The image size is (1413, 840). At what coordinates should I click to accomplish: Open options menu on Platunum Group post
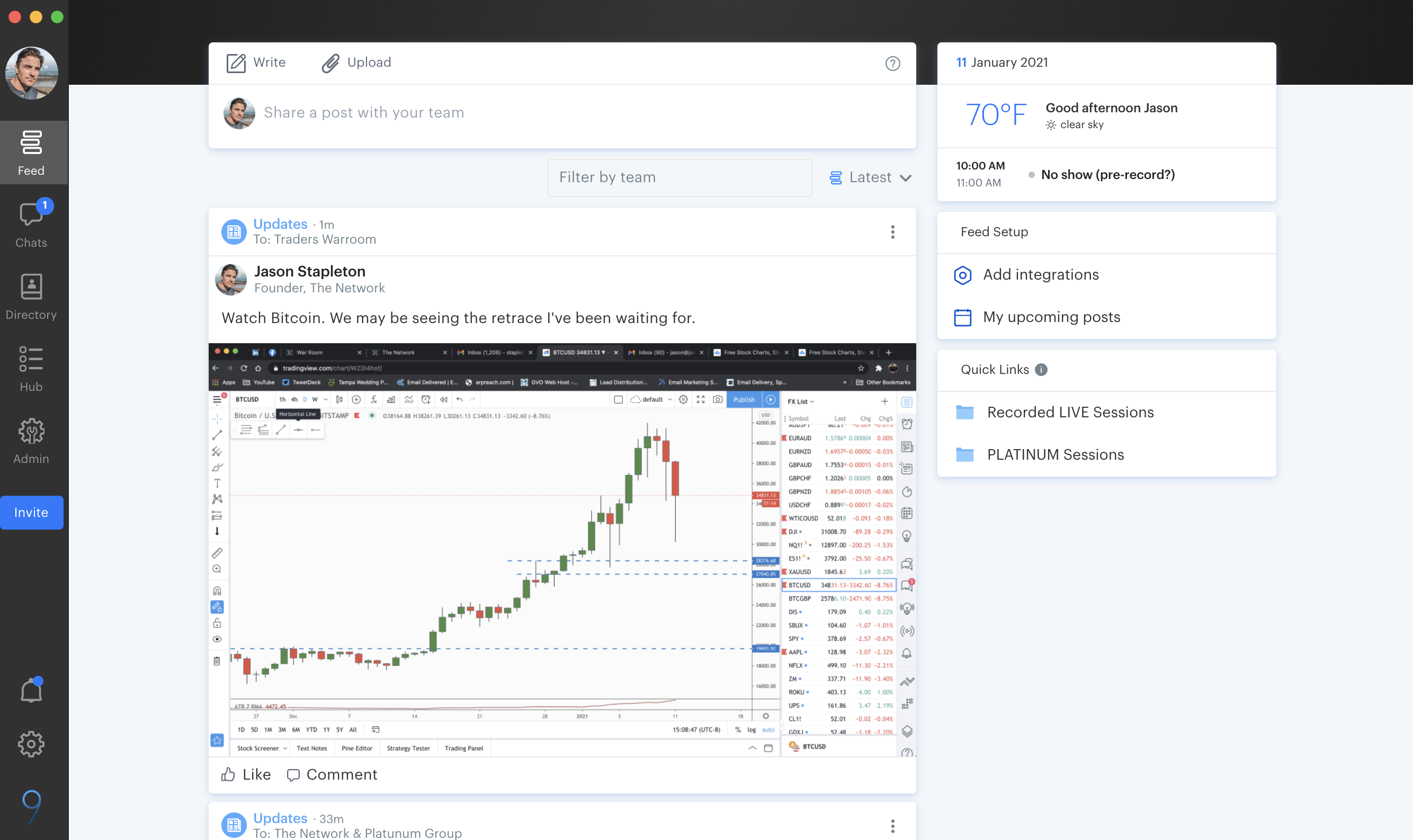(x=892, y=826)
